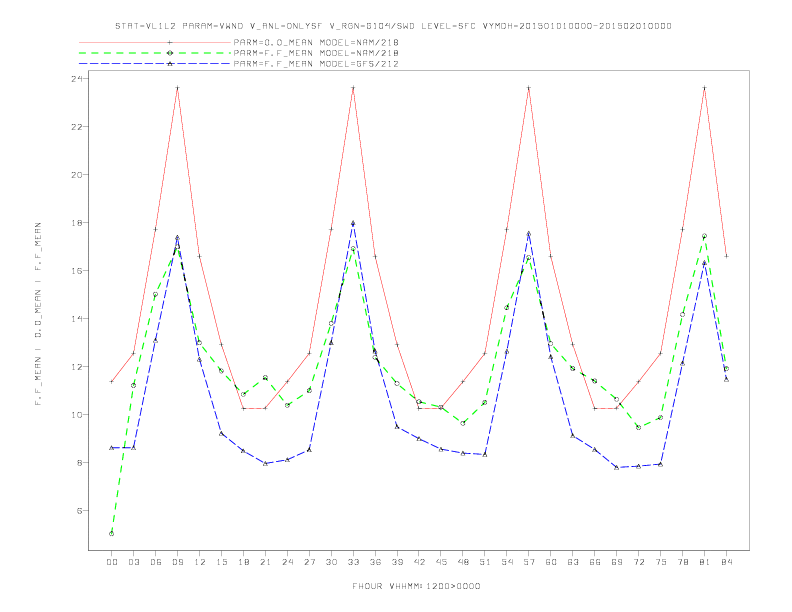The width and height of the screenshot is (792, 612).
Task: Click red line peak at hour 33
Action: (353, 88)
